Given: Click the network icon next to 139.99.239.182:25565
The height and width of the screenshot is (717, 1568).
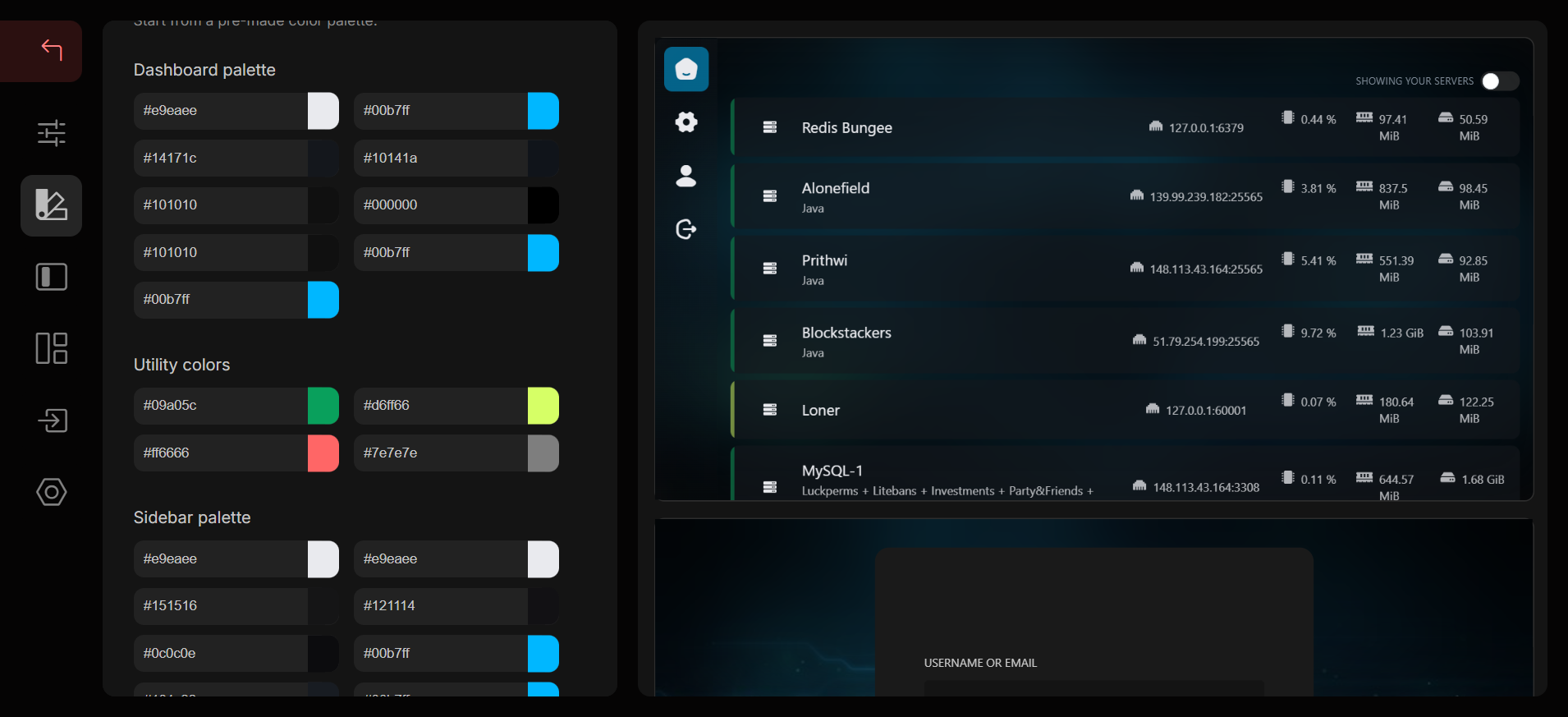Looking at the screenshot, I should coord(1137,195).
